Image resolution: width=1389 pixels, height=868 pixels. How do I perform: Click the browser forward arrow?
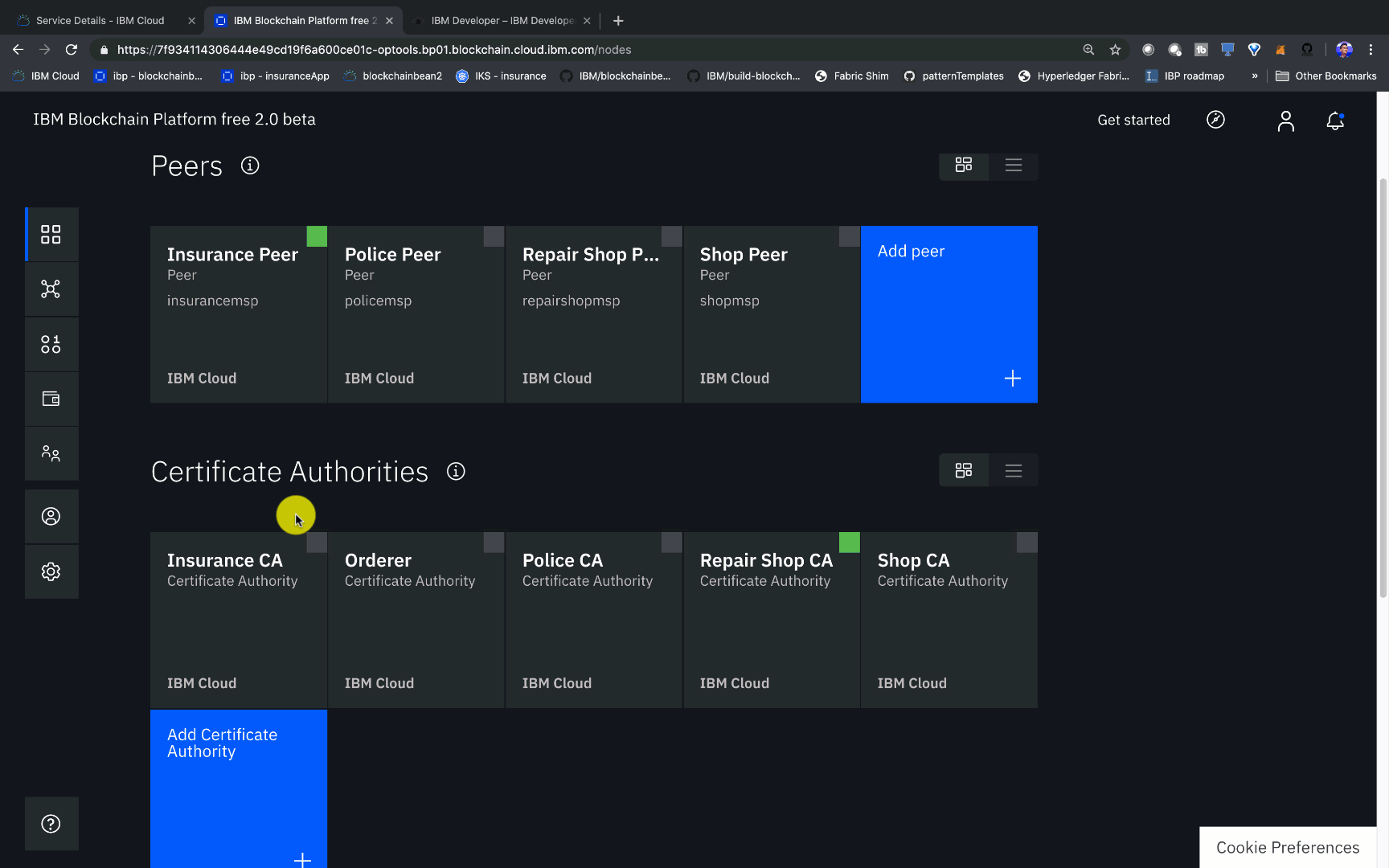pos(45,50)
